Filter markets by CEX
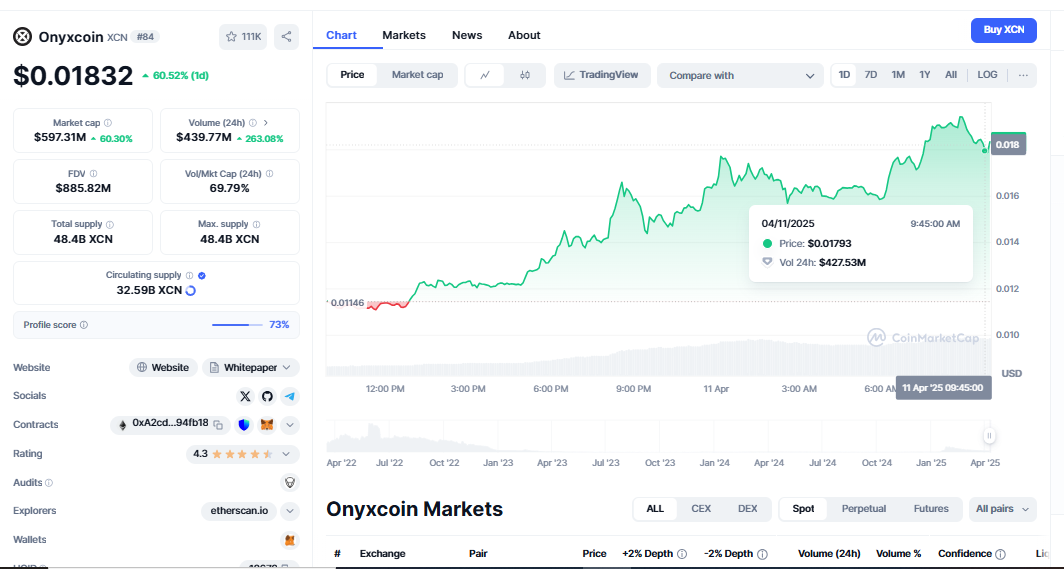Viewport: 1064px width, 569px height. pos(701,509)
